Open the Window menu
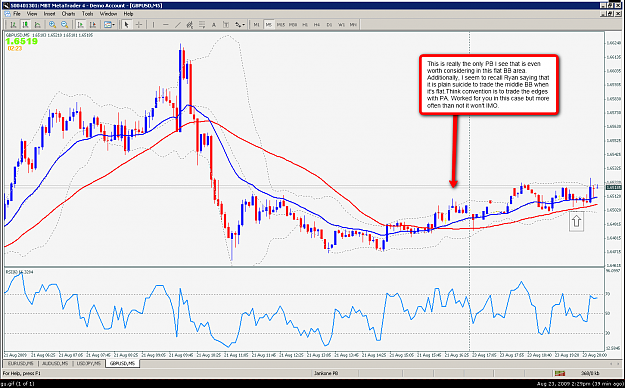Viewport: 625px width, 388px height. 108,14
